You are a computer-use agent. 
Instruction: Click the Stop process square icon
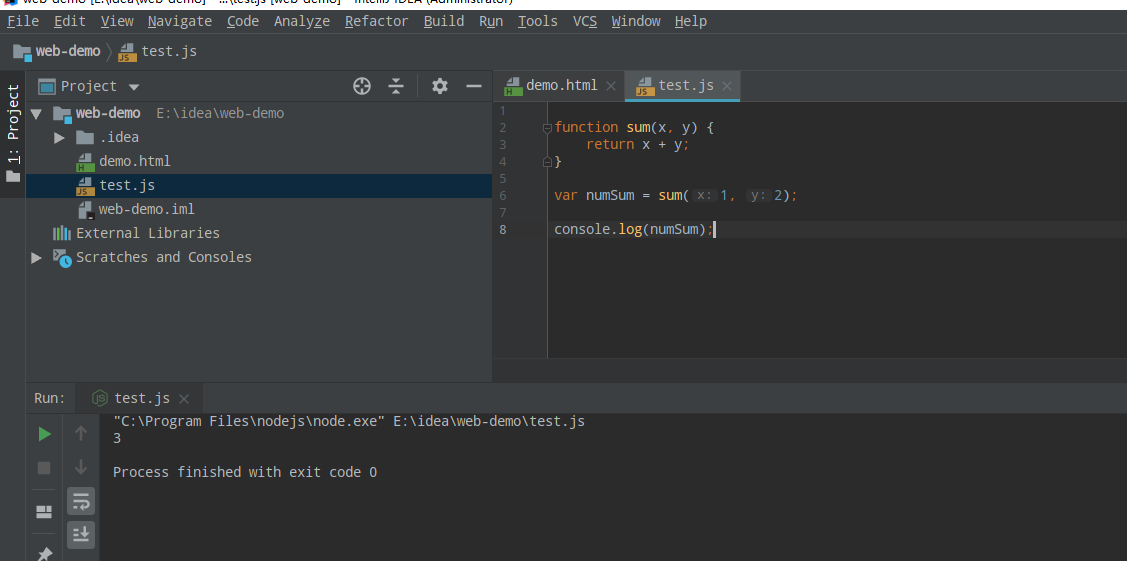tap(45, 468)
